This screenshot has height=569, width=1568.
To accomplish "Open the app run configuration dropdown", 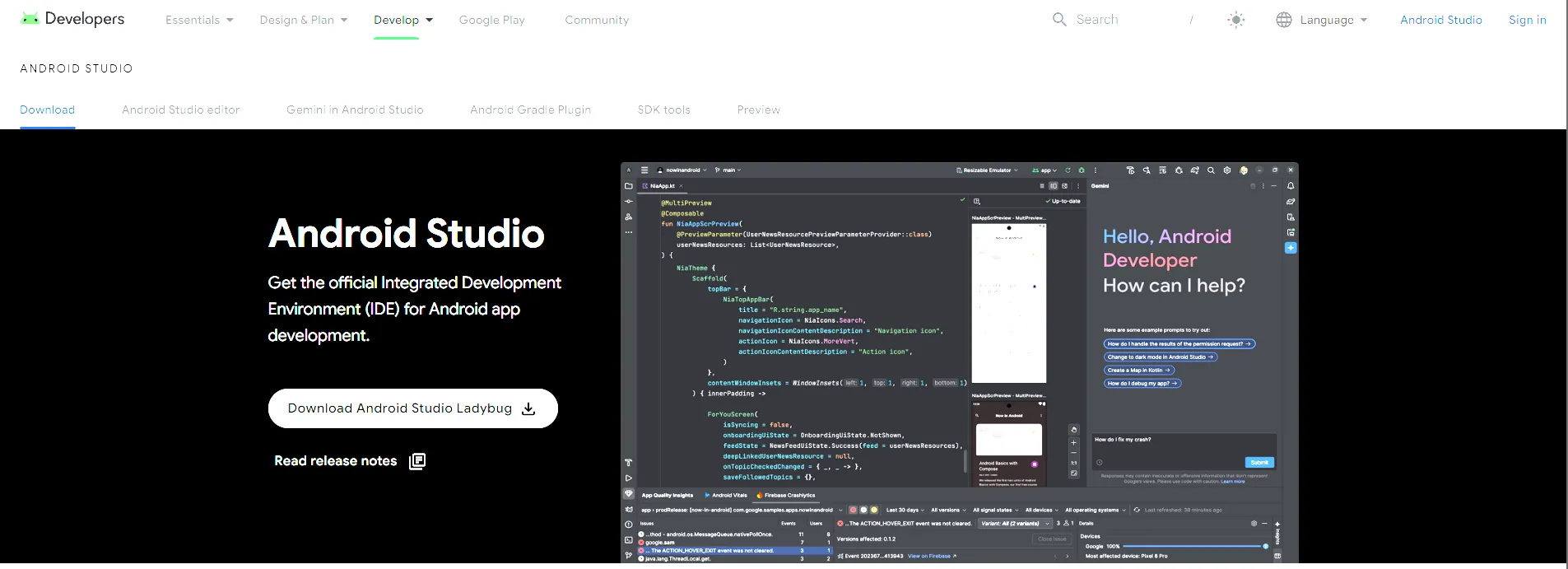I will click(x=1045, y=170).
